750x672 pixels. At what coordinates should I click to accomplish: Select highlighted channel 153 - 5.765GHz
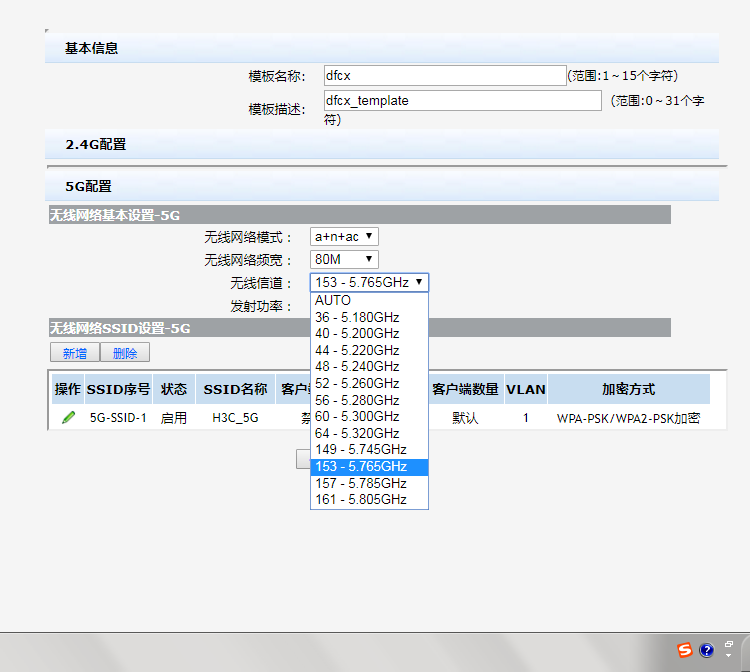[369, 466]
